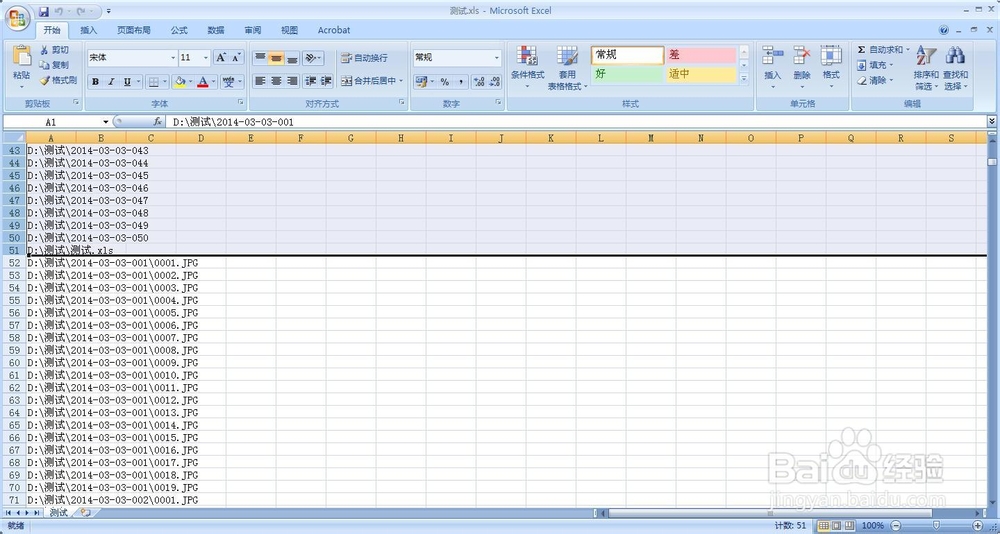Screen dimensions: 1000x534
Task: Align text right
Action: coord(292,81)
